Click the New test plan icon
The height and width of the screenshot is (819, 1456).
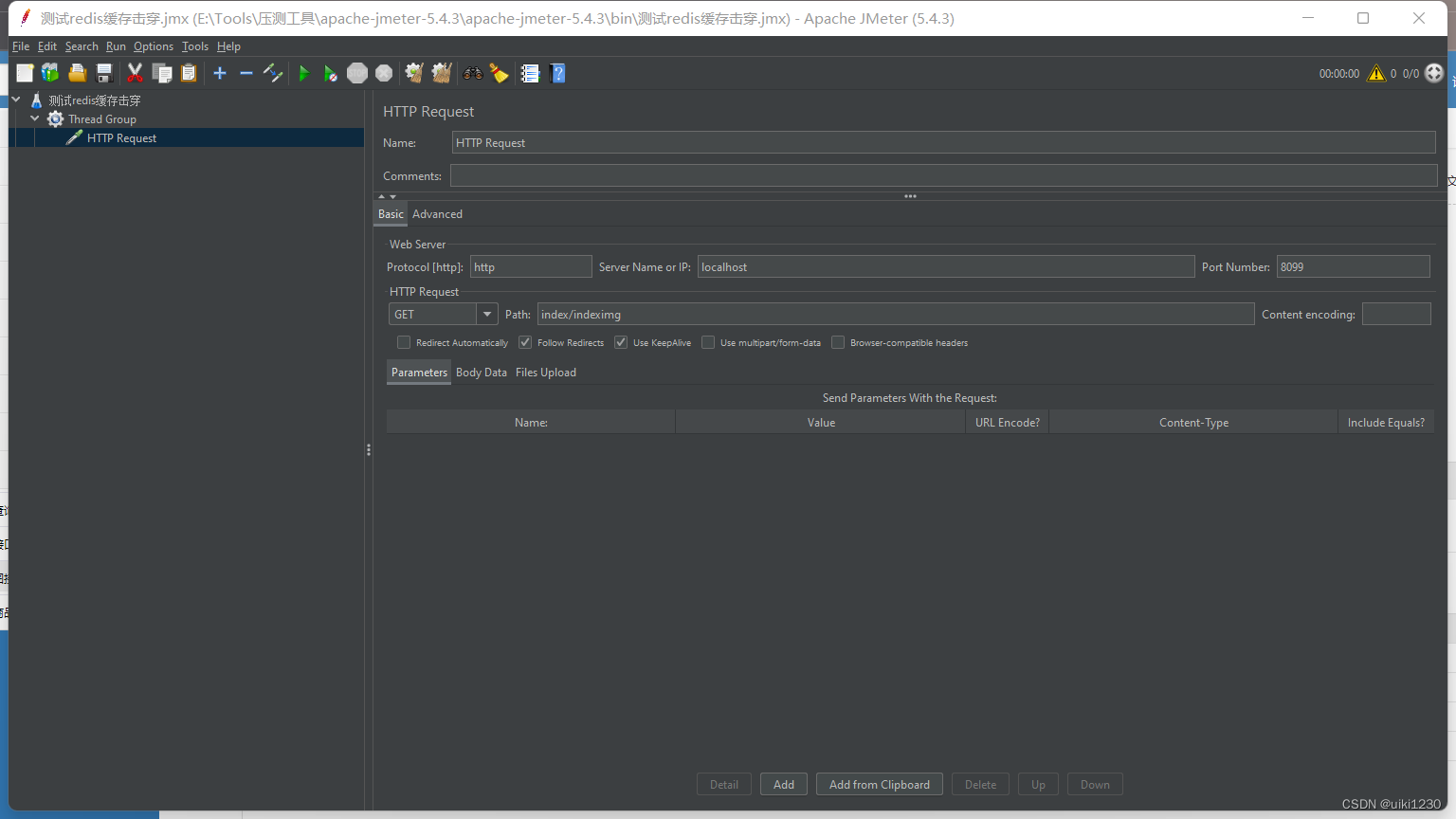(x=25, y=73)
